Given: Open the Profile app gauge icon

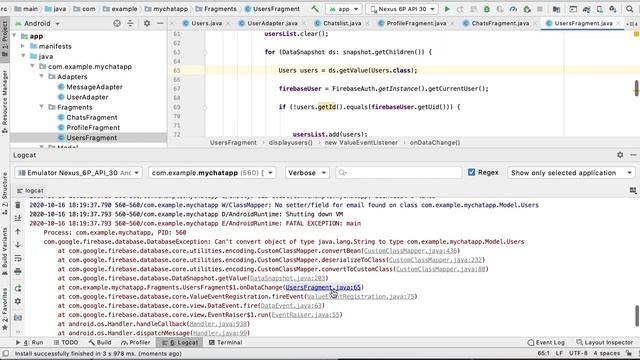Looking at the screenshot, I should coord(513,9).
